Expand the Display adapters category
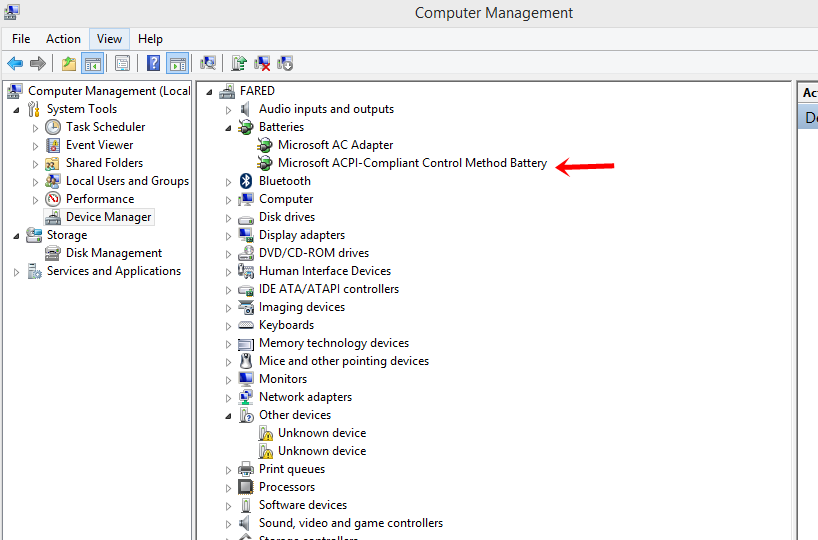 click(x=228, y=236)
